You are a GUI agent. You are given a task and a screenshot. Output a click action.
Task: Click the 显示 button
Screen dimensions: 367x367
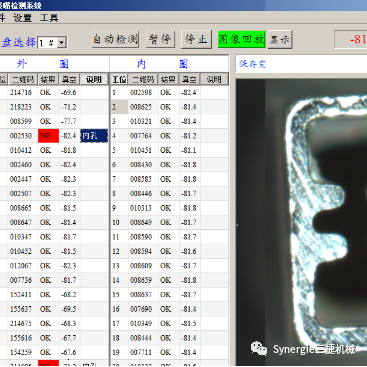(280, 39)
